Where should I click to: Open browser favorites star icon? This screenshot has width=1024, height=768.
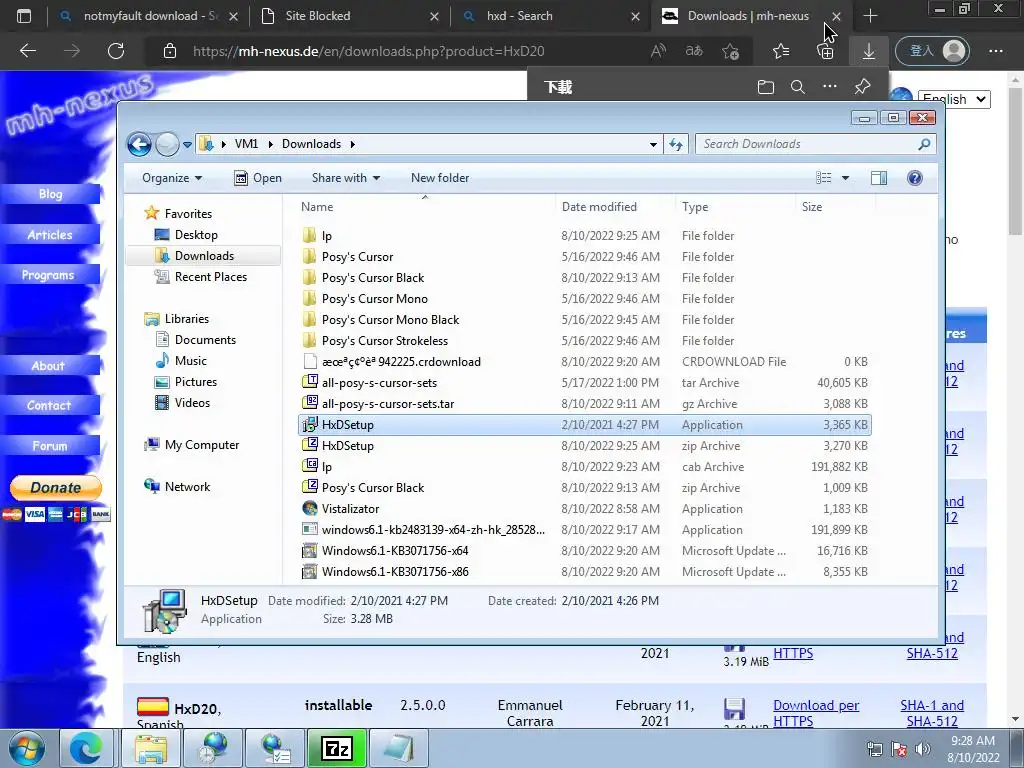[780, 51]
